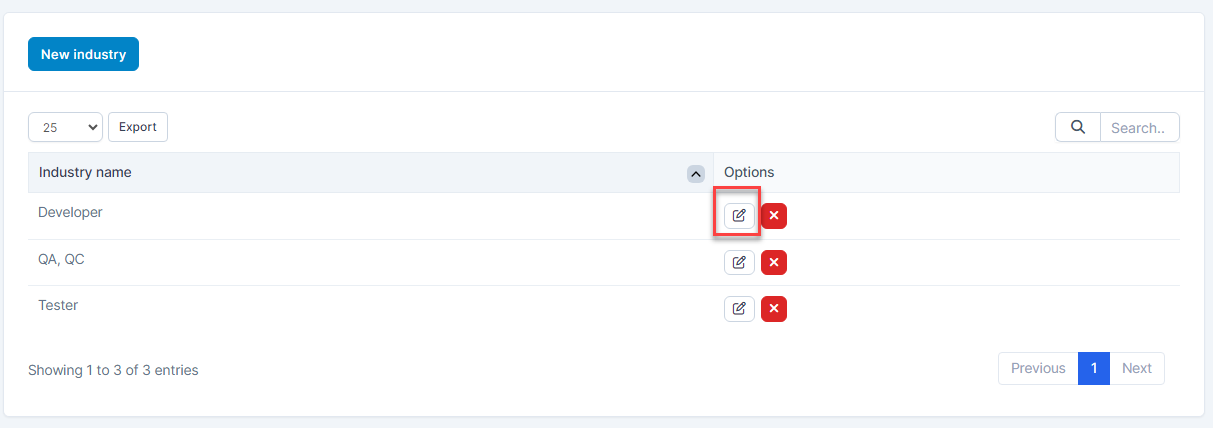The width and height of the screenshot is (1213, 428).
Task: Edit the Developer industry entry
Action: [x=739, y=215]
